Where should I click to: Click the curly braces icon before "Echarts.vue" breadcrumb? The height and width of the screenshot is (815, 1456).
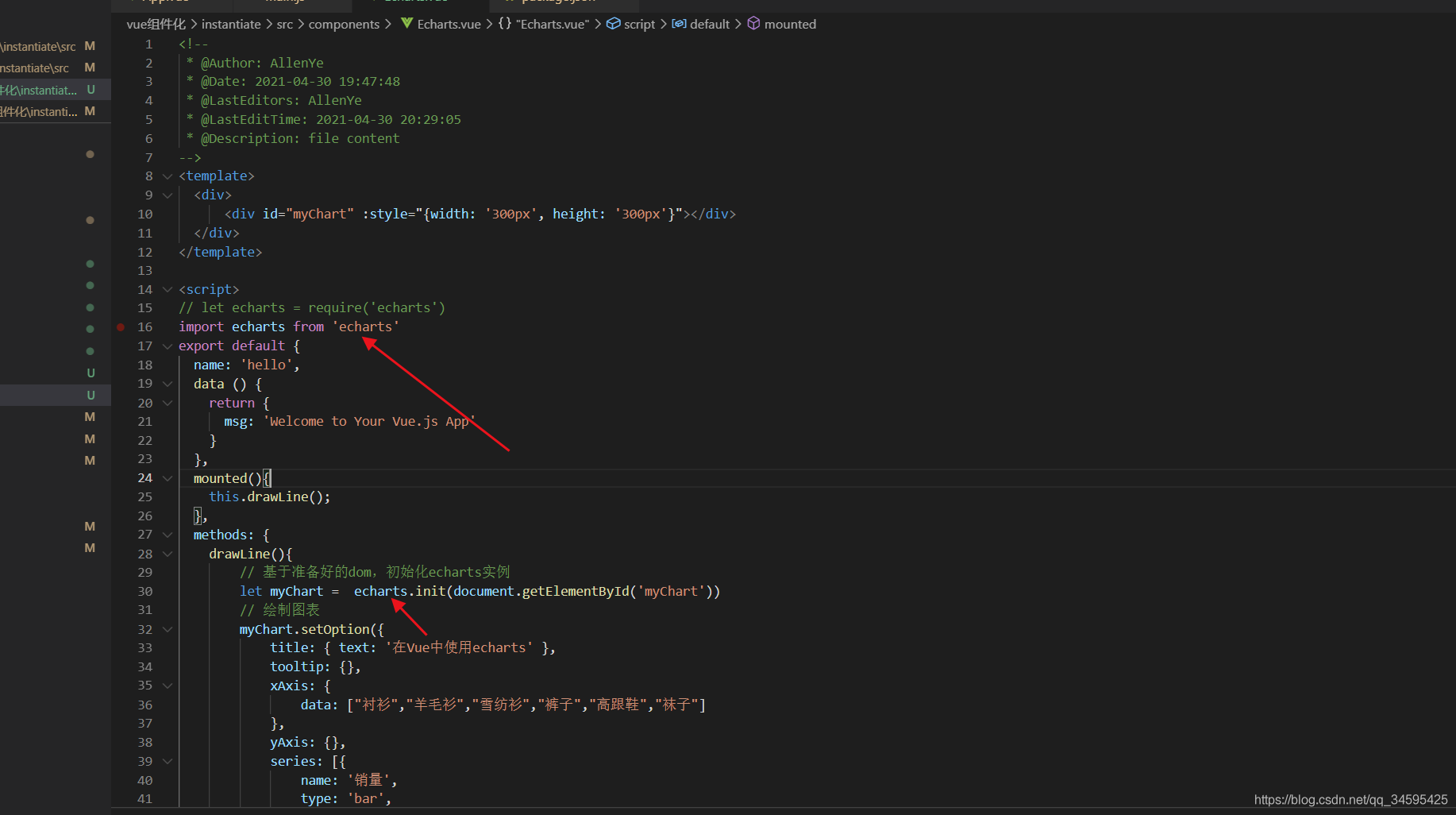pyautogui.click(x=505, y=24)
